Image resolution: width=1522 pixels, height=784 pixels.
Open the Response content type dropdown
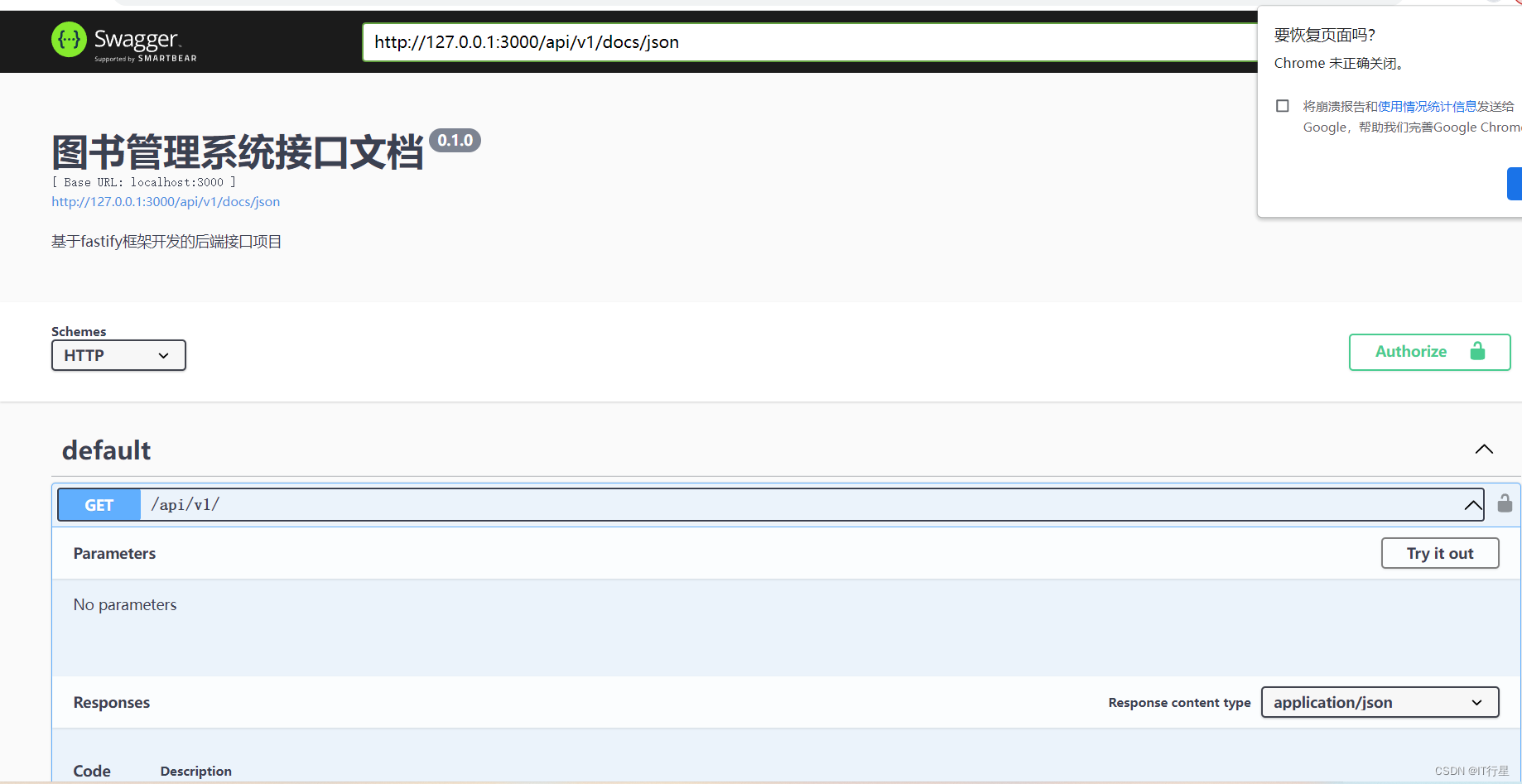click(1379, 701)
